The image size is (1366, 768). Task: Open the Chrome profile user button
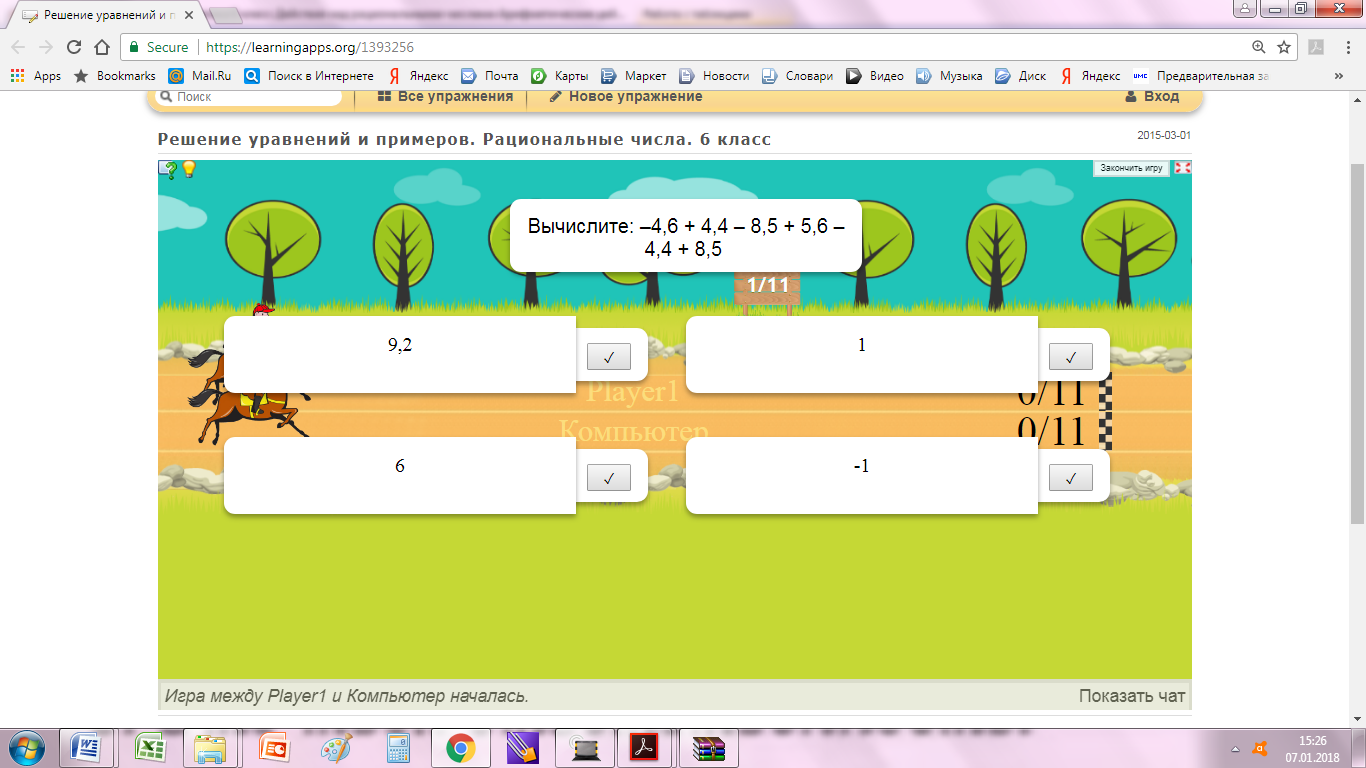click(1245, 9)
